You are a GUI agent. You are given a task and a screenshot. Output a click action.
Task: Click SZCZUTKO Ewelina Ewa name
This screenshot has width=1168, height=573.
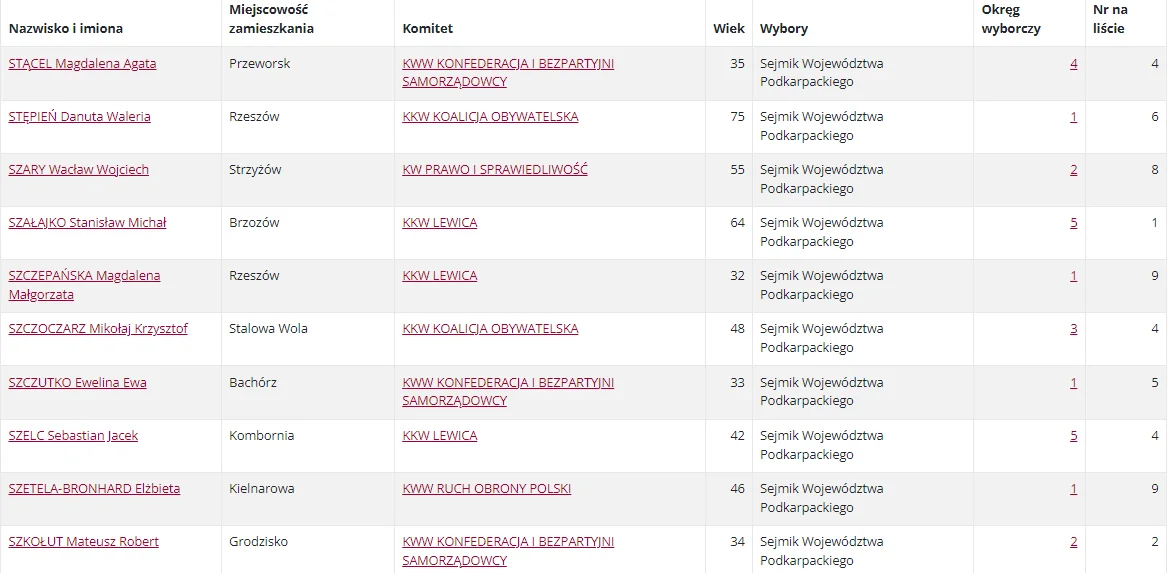(x=77, y=383)
